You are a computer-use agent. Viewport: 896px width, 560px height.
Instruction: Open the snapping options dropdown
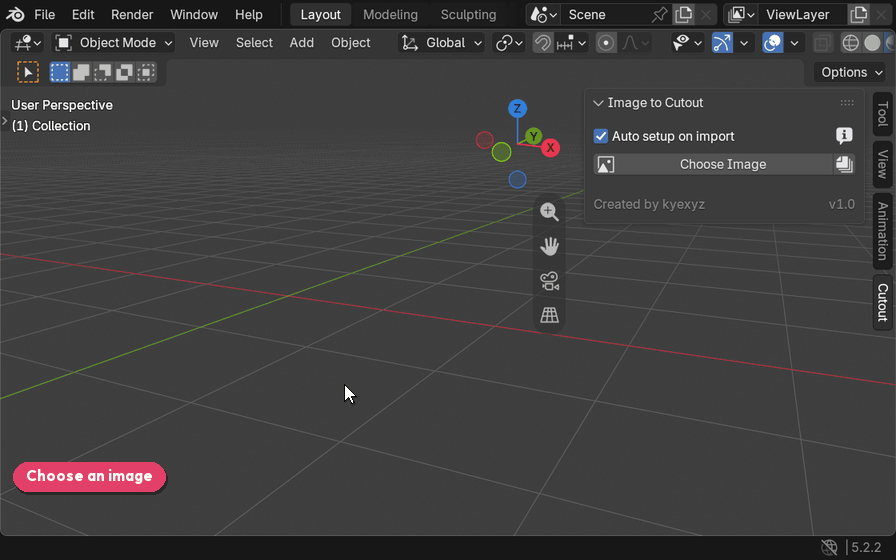571,43
